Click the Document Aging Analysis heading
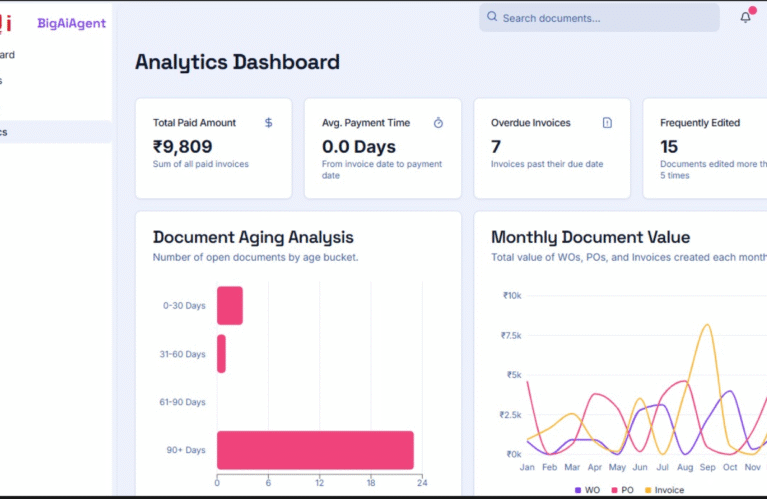767x499 pixels. 253,237
